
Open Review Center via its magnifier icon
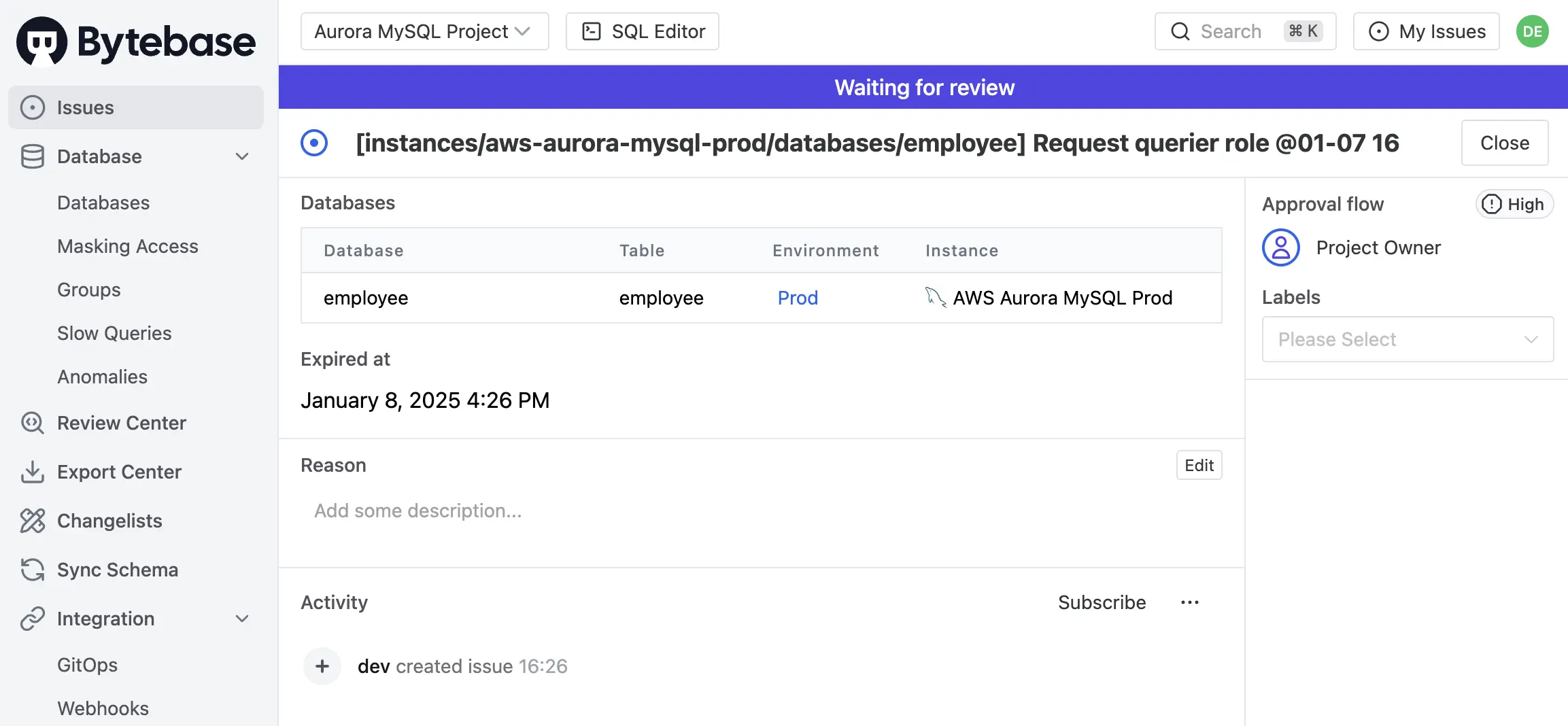(x=32, y=423)
